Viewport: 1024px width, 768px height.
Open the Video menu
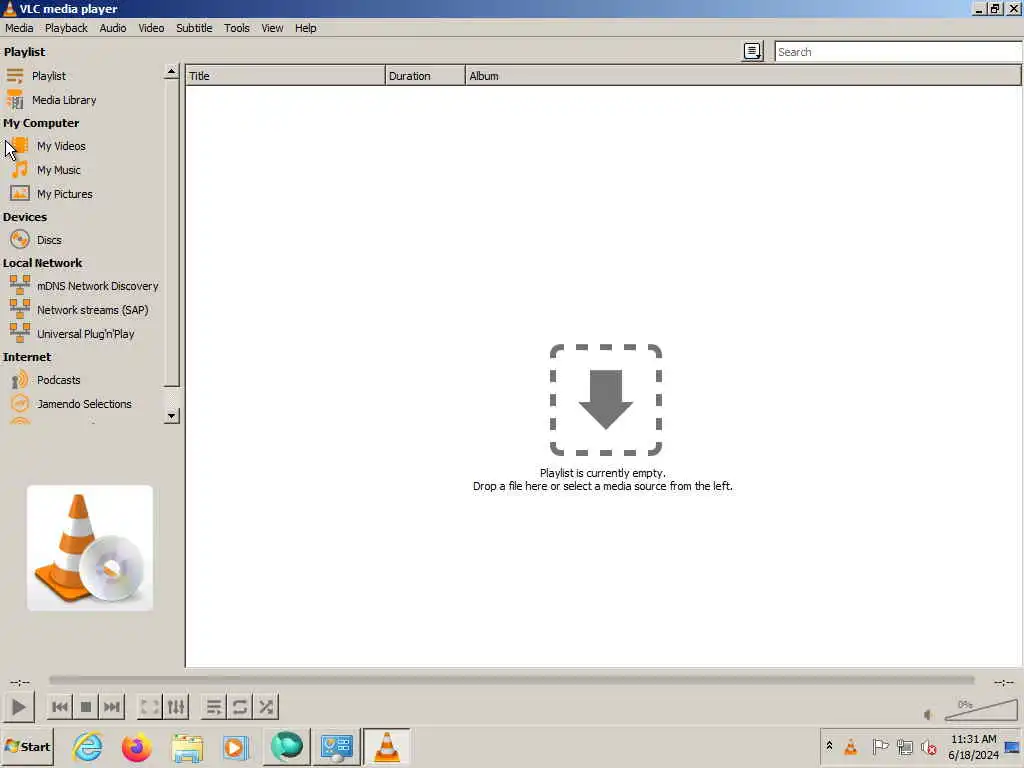[151, 28]
